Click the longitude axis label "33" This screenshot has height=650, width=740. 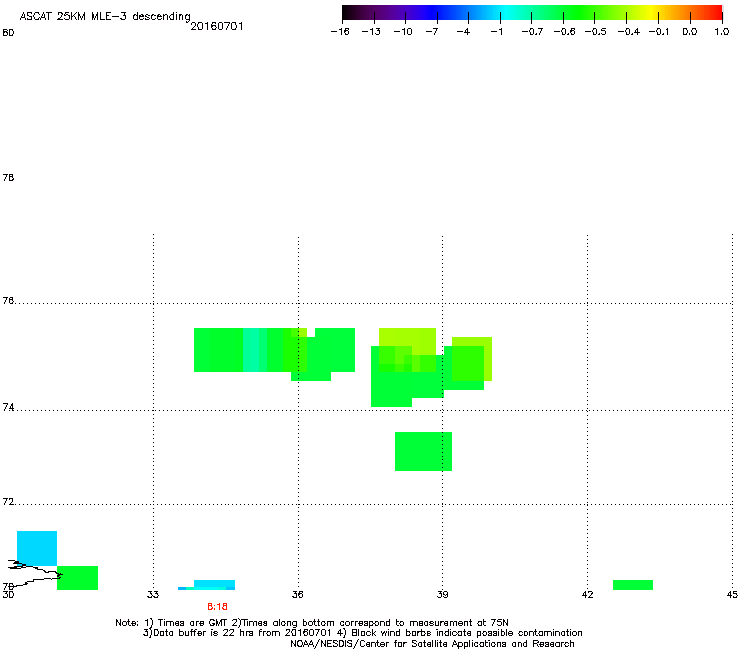(152, 594)
